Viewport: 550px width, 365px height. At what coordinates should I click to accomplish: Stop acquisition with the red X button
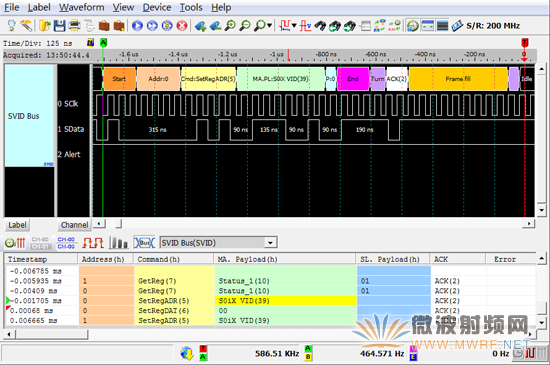tap(182, 26)
